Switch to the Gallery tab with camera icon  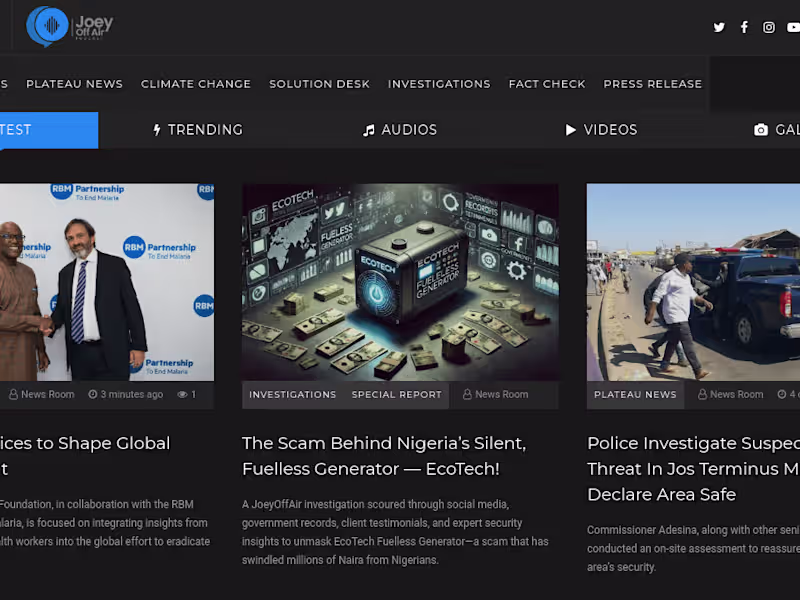pyautogui.click(x=777, y=130)
